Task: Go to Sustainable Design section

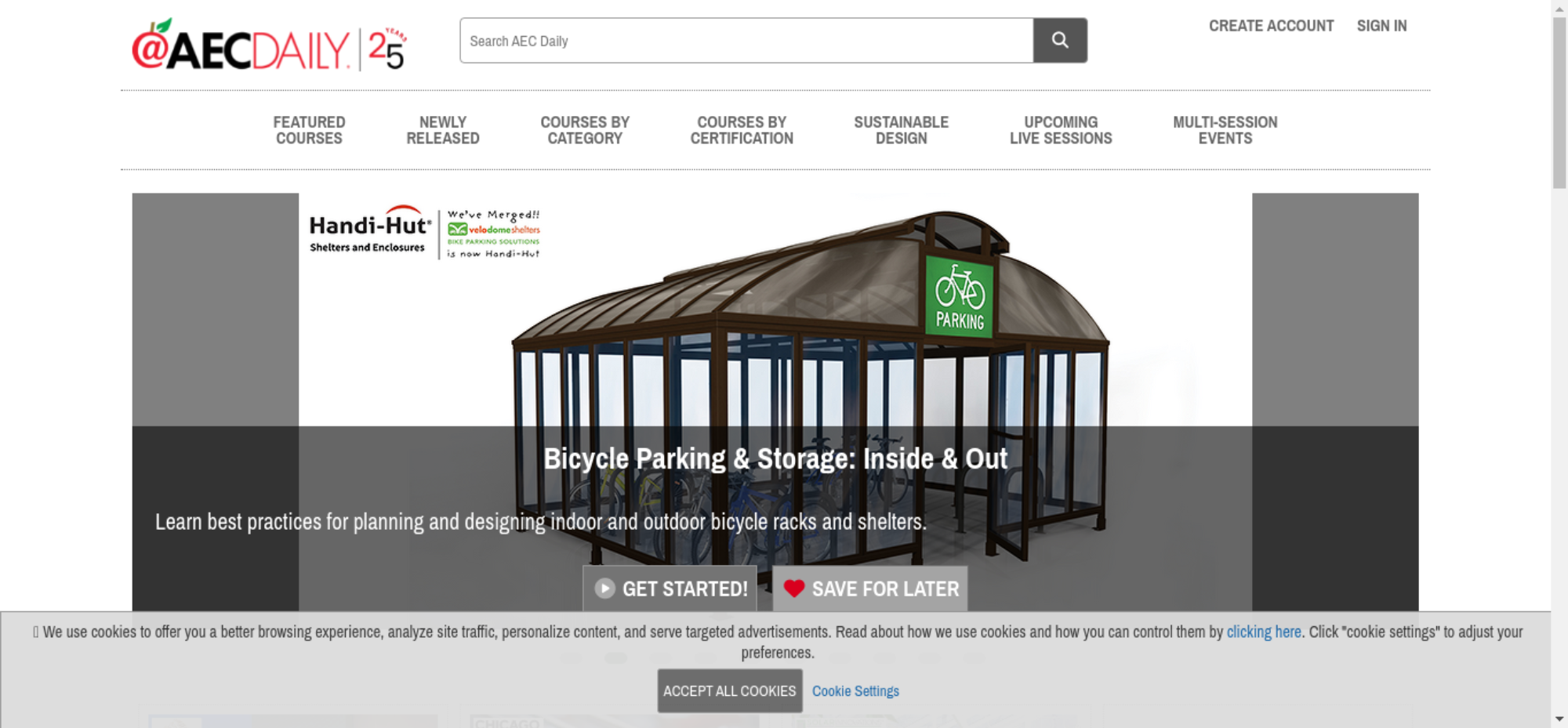Action: tap(902, 130)
